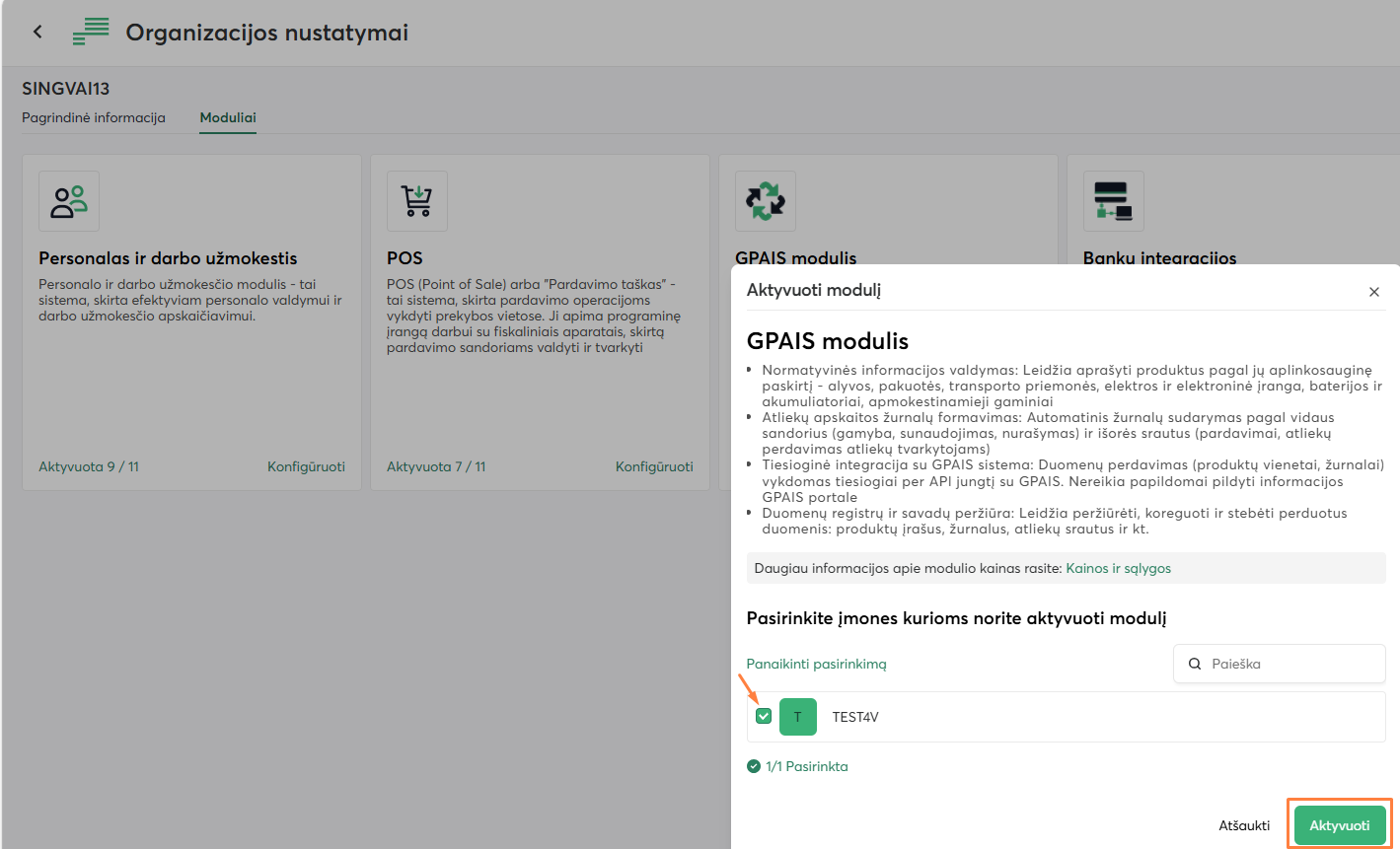The height and width of the screenshot is (849, 1400).
Task: Click Panaikinti pasirinkimą link
Action: pyautogui.click(x=816, y=665)
